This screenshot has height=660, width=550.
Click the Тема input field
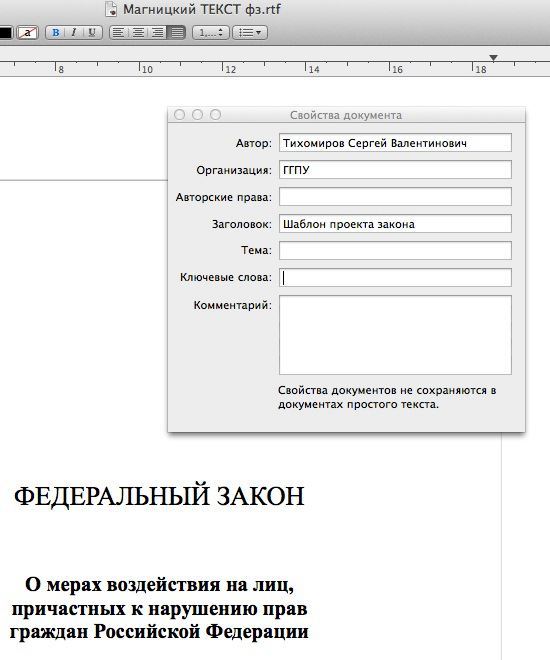click(395, 250)
